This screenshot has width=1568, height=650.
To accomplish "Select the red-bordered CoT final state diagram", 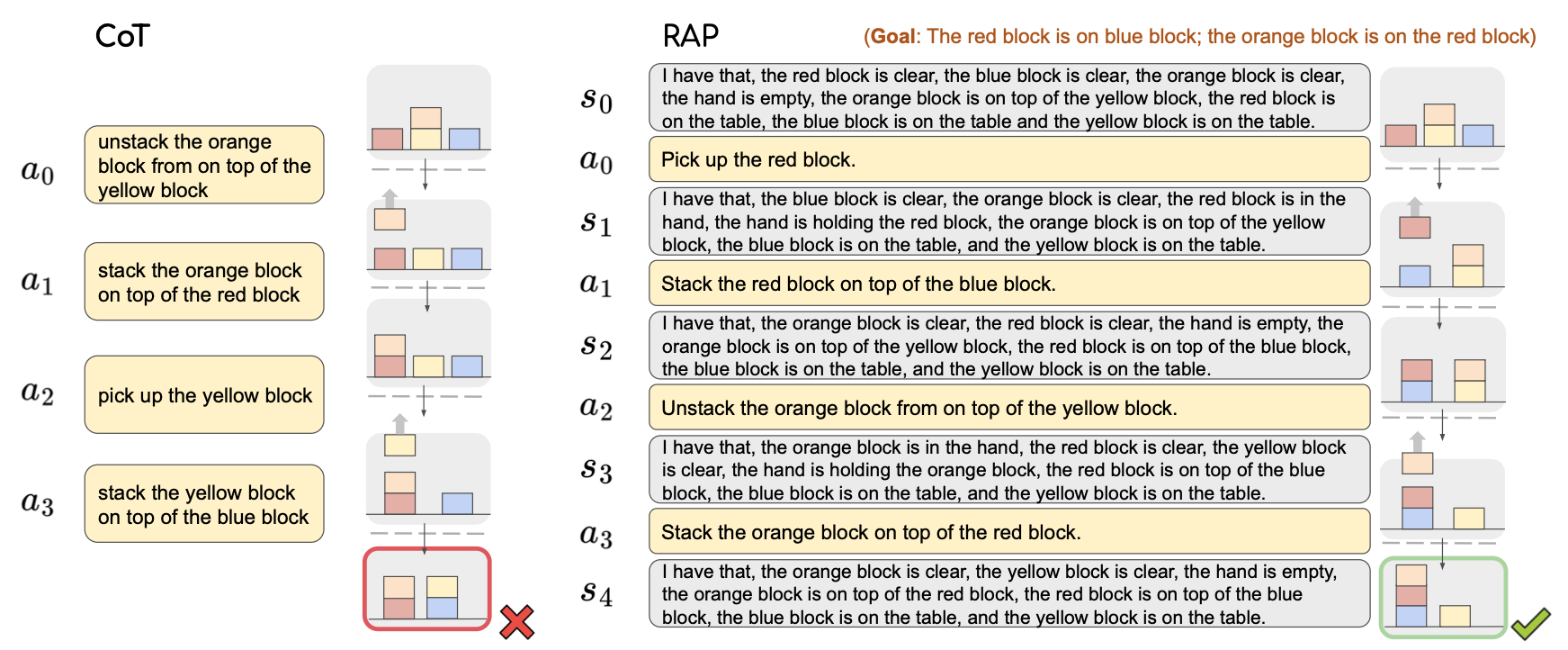I will pyautogui.click(x=427, y=589).
